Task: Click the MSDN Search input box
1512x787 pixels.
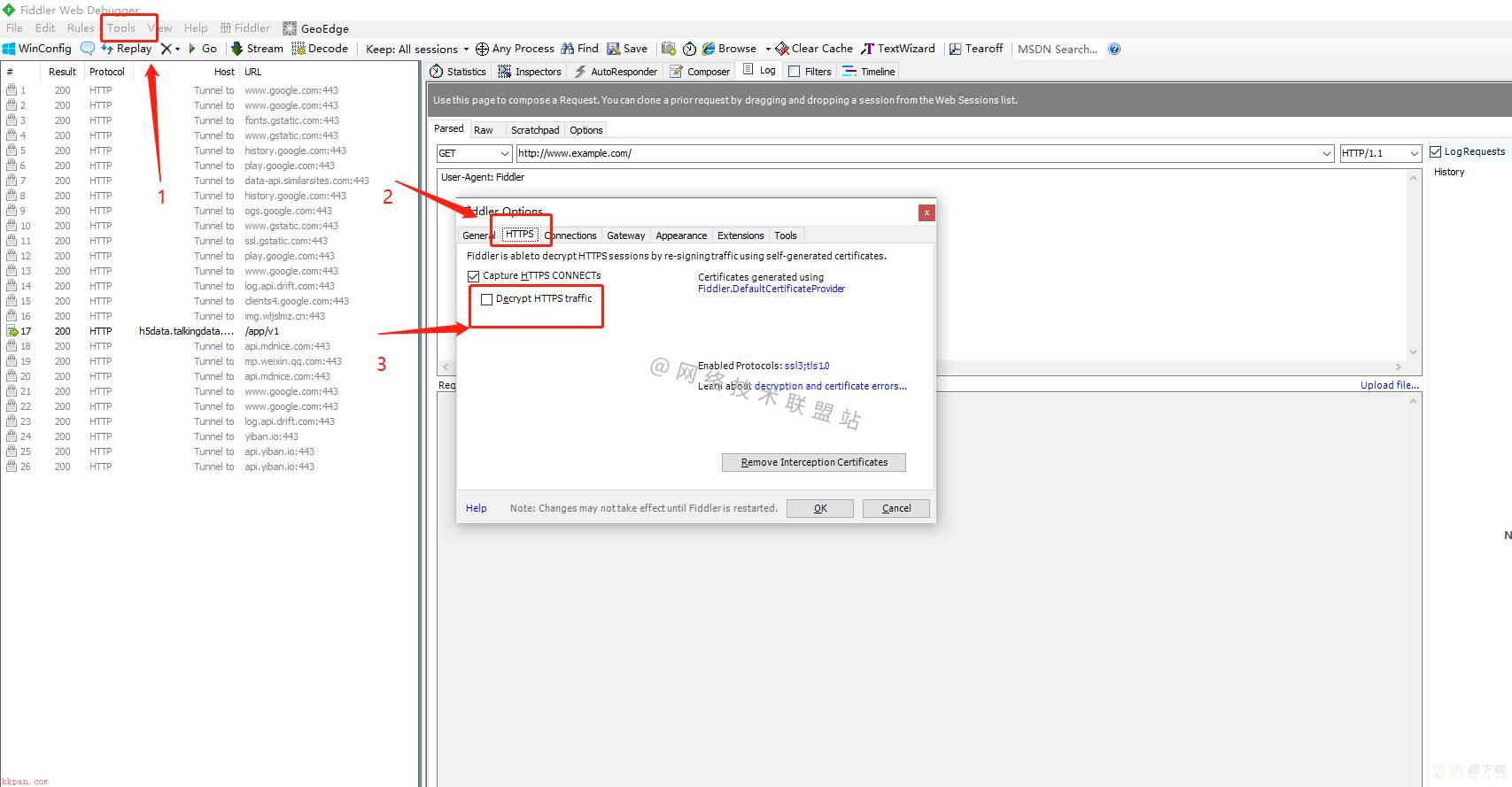Action: [1058, 50]
